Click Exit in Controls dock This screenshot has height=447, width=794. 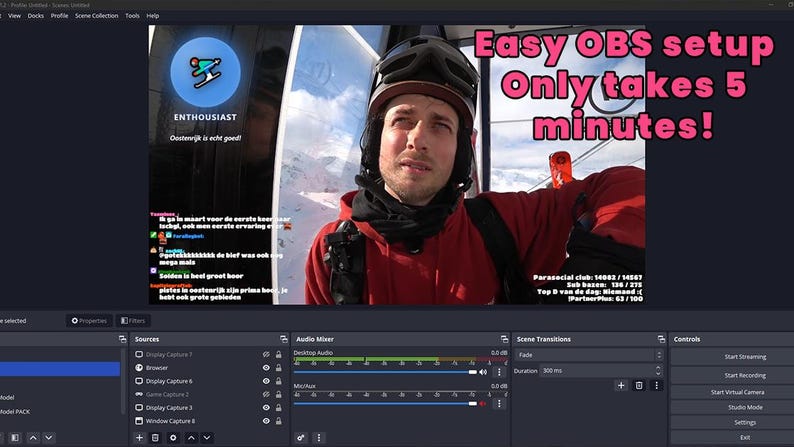pyautogui.click(x=744, y=437)
